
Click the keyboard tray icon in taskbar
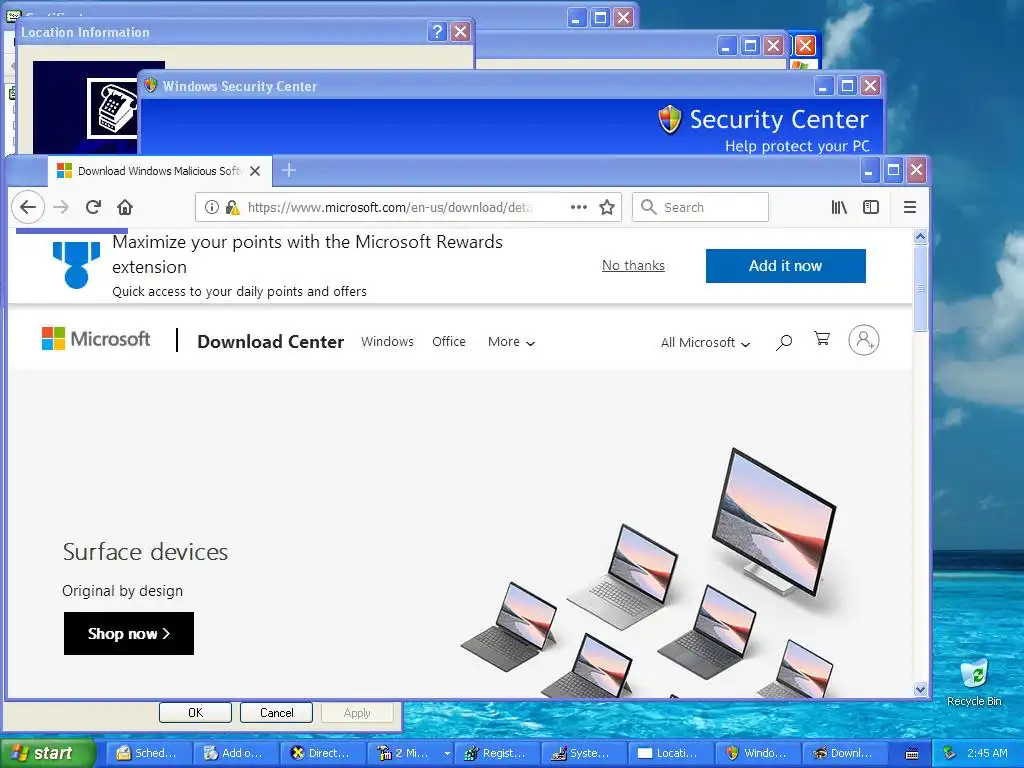pos(912,754)
